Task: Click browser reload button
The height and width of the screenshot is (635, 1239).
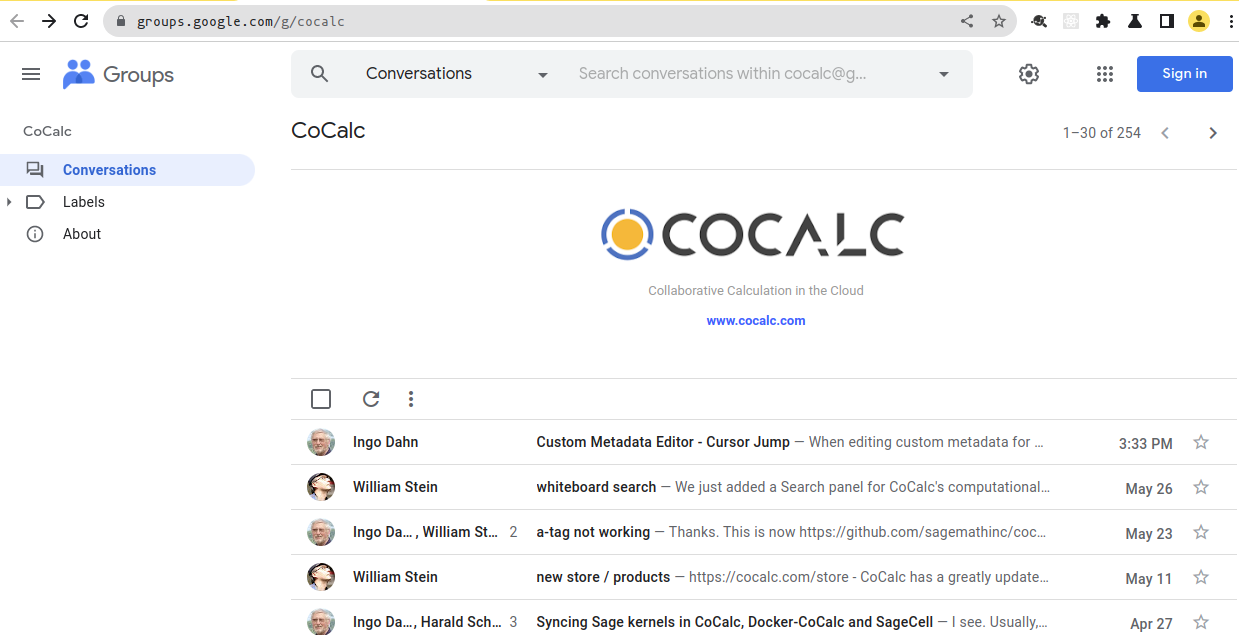Action: click(81, 21)
